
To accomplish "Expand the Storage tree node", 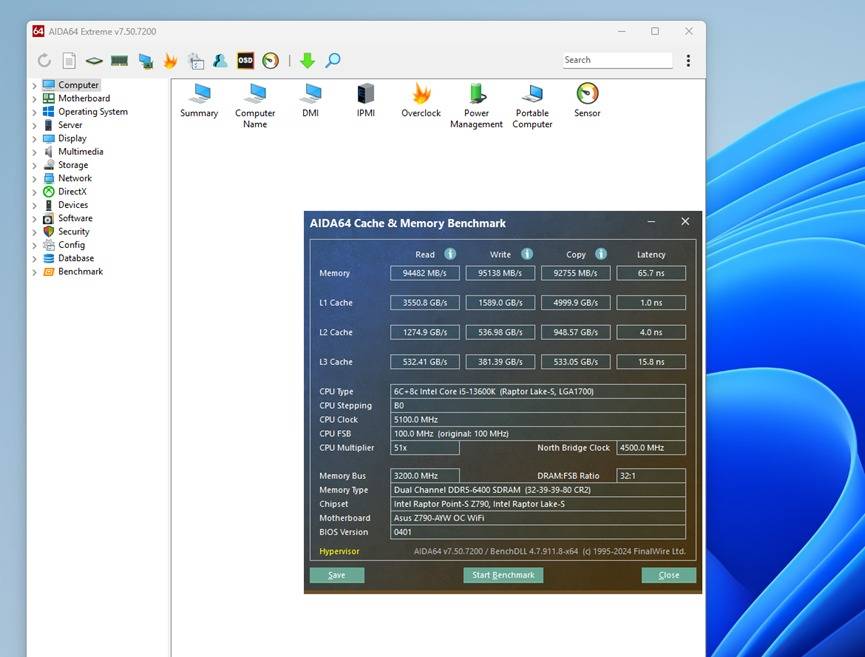I will click(x=34, y=165).
